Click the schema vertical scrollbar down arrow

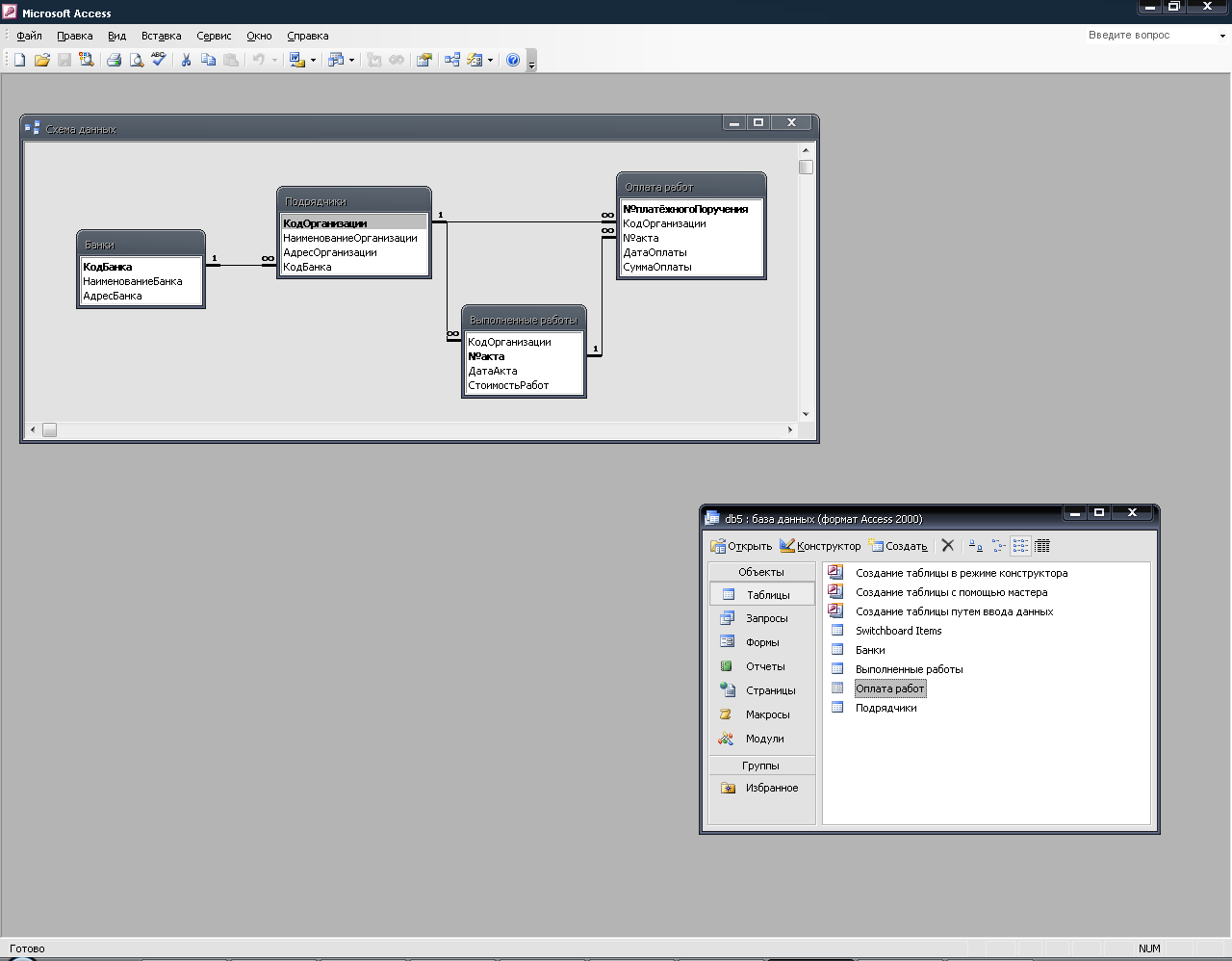(x=806, y=414)
